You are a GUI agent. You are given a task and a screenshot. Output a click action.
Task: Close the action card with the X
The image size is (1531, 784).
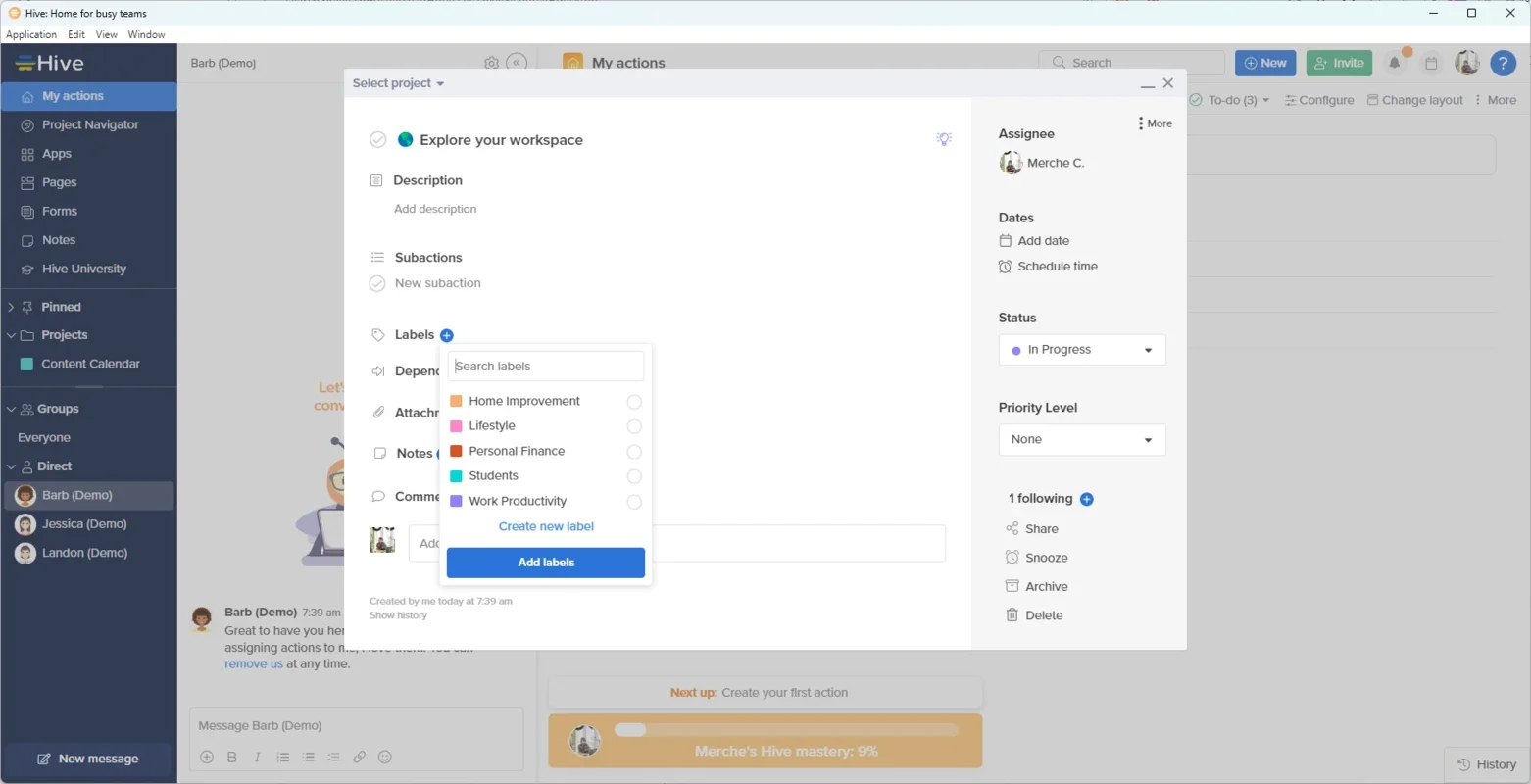1168,83
